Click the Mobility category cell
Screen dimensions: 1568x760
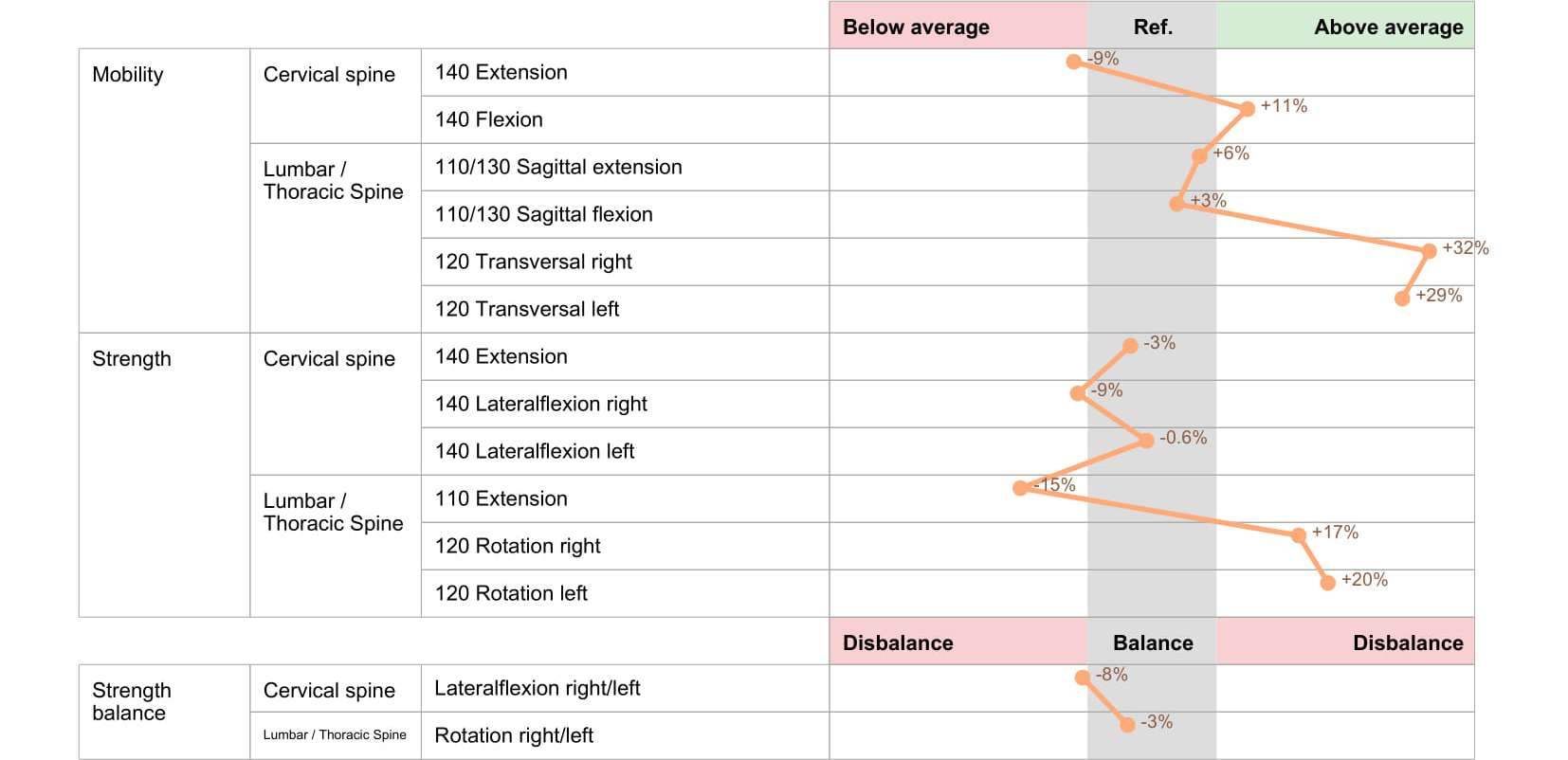pyautogui.click(x=128, y=75)
